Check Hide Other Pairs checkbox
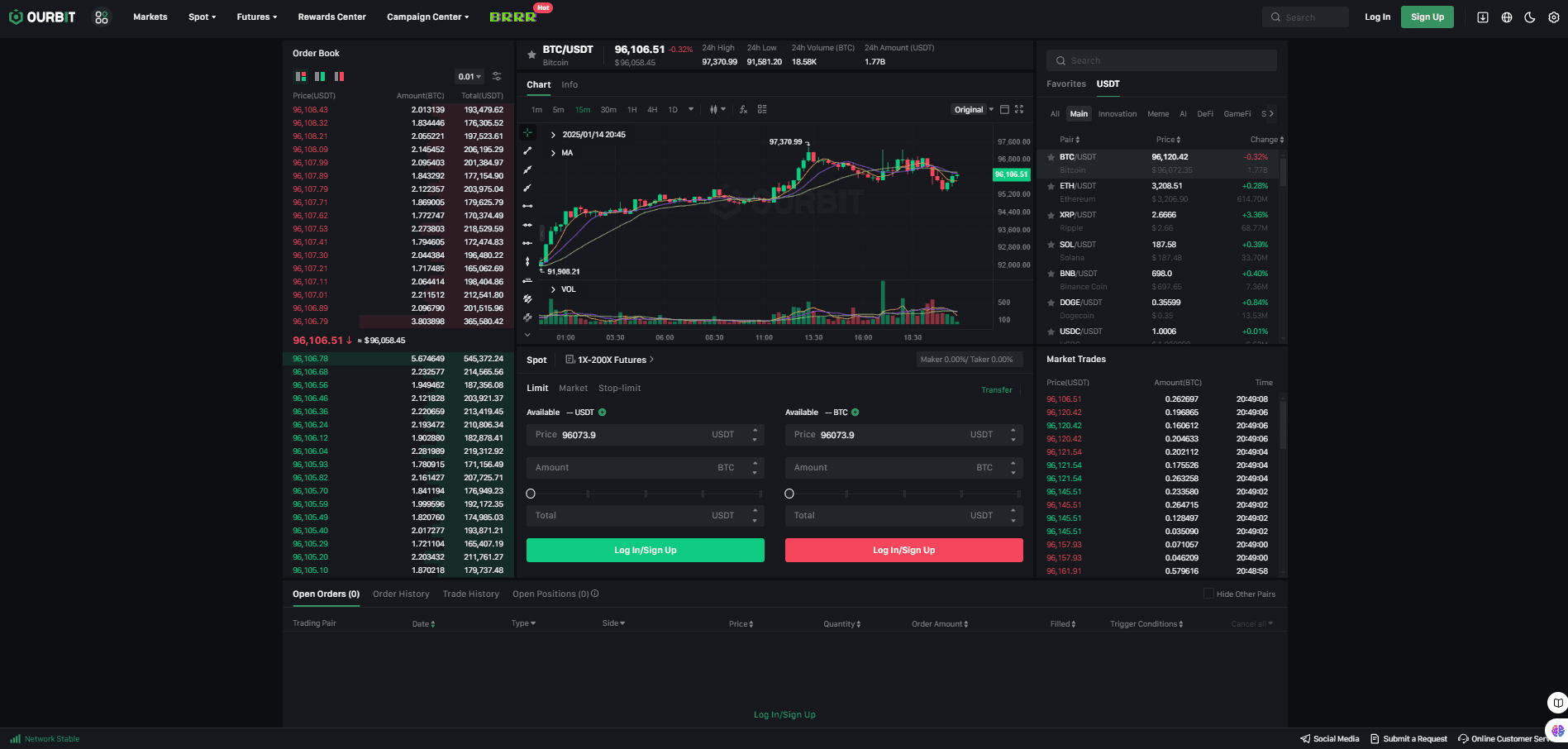 tap(1208, 594)
